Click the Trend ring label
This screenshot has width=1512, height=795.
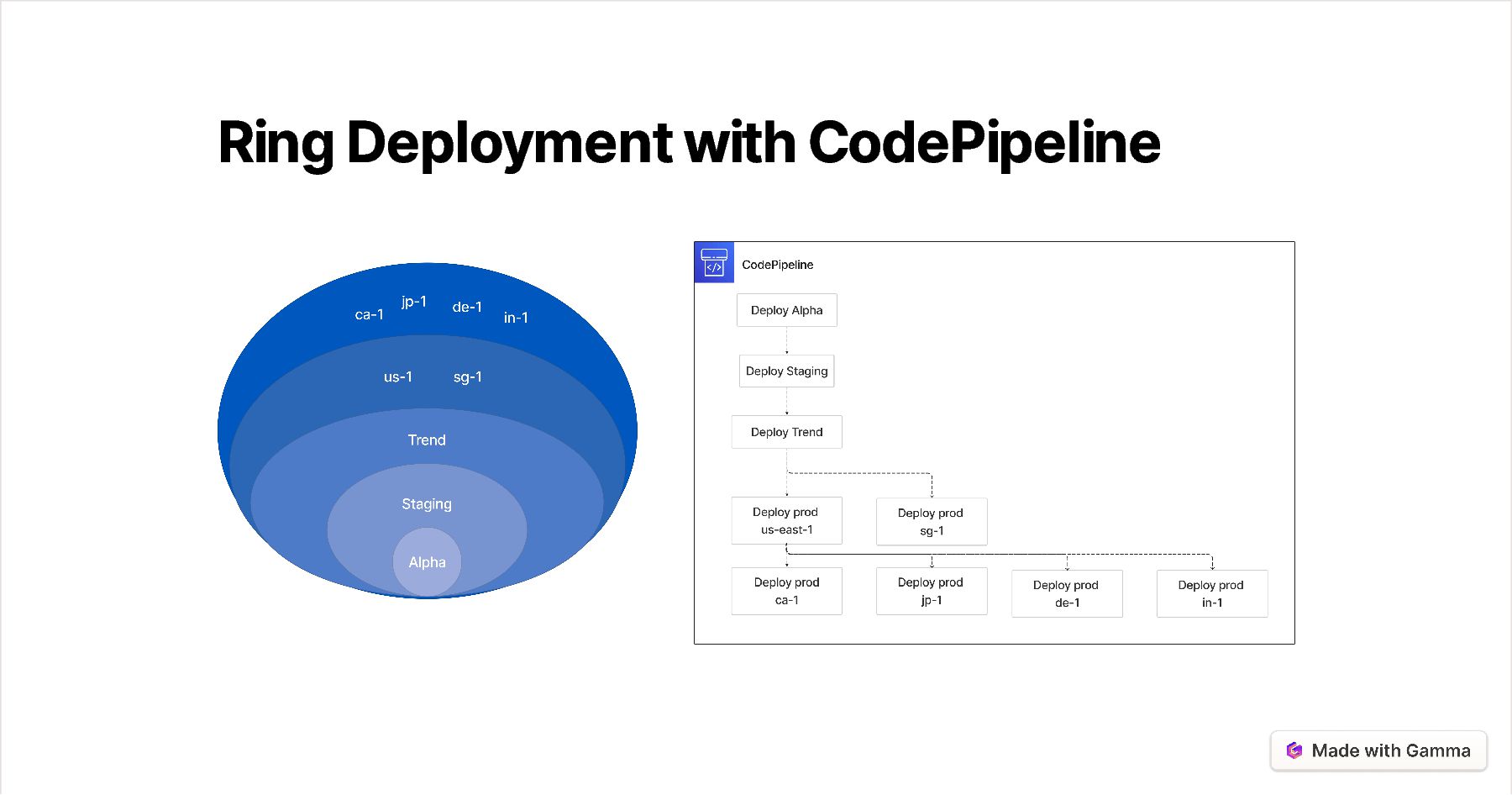(427, 440)
